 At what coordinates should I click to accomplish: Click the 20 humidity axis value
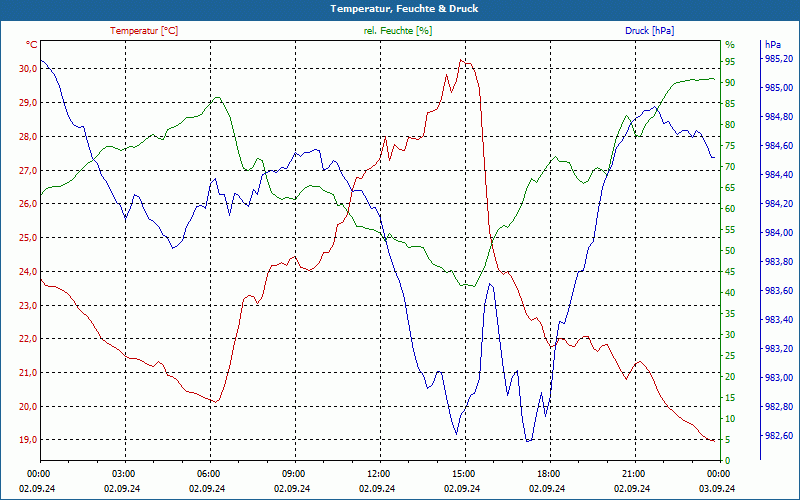pyautogui.click(x=730, y=377)
